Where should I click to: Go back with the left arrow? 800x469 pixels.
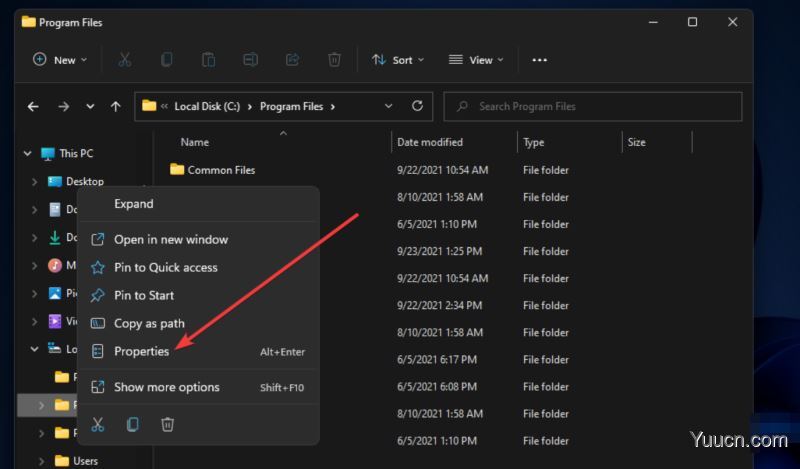pos(33,107)
